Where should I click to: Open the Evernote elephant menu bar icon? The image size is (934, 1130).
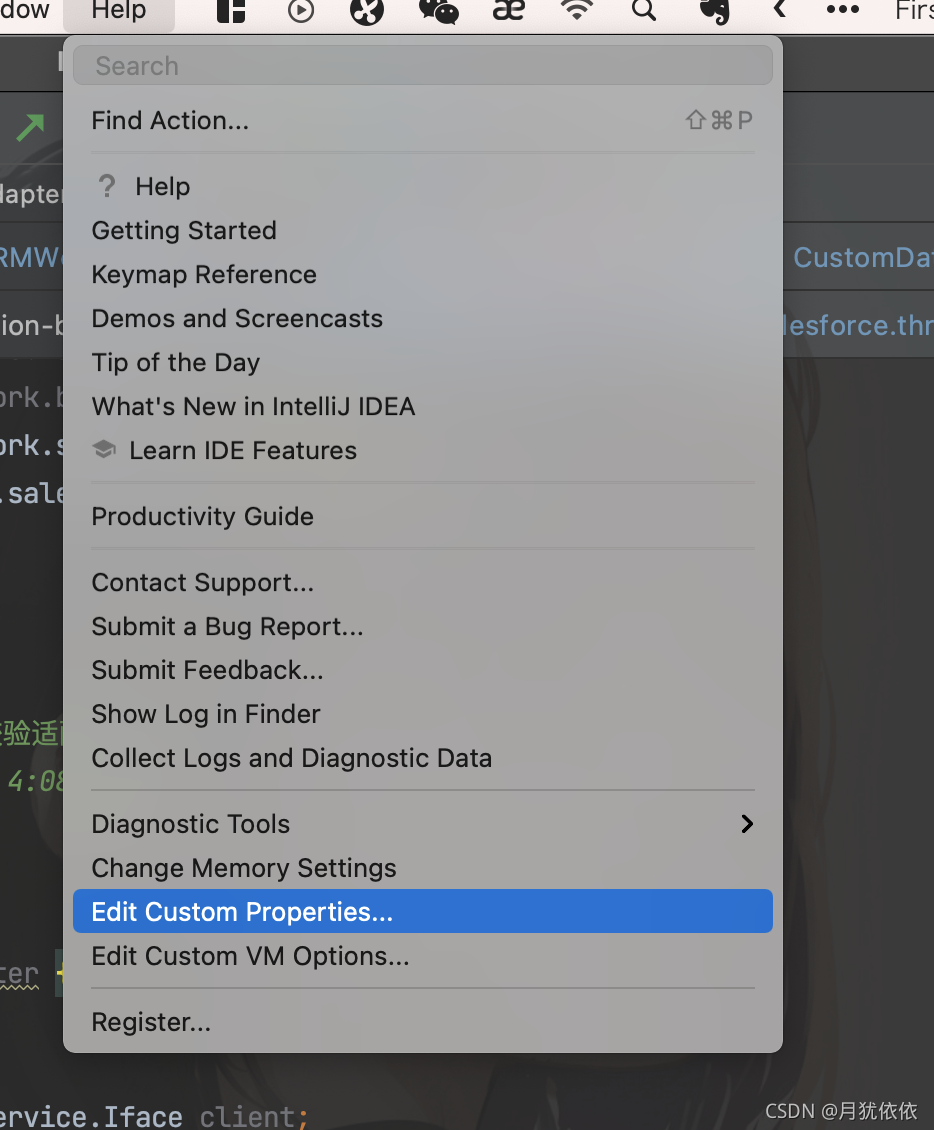(714, 11)
